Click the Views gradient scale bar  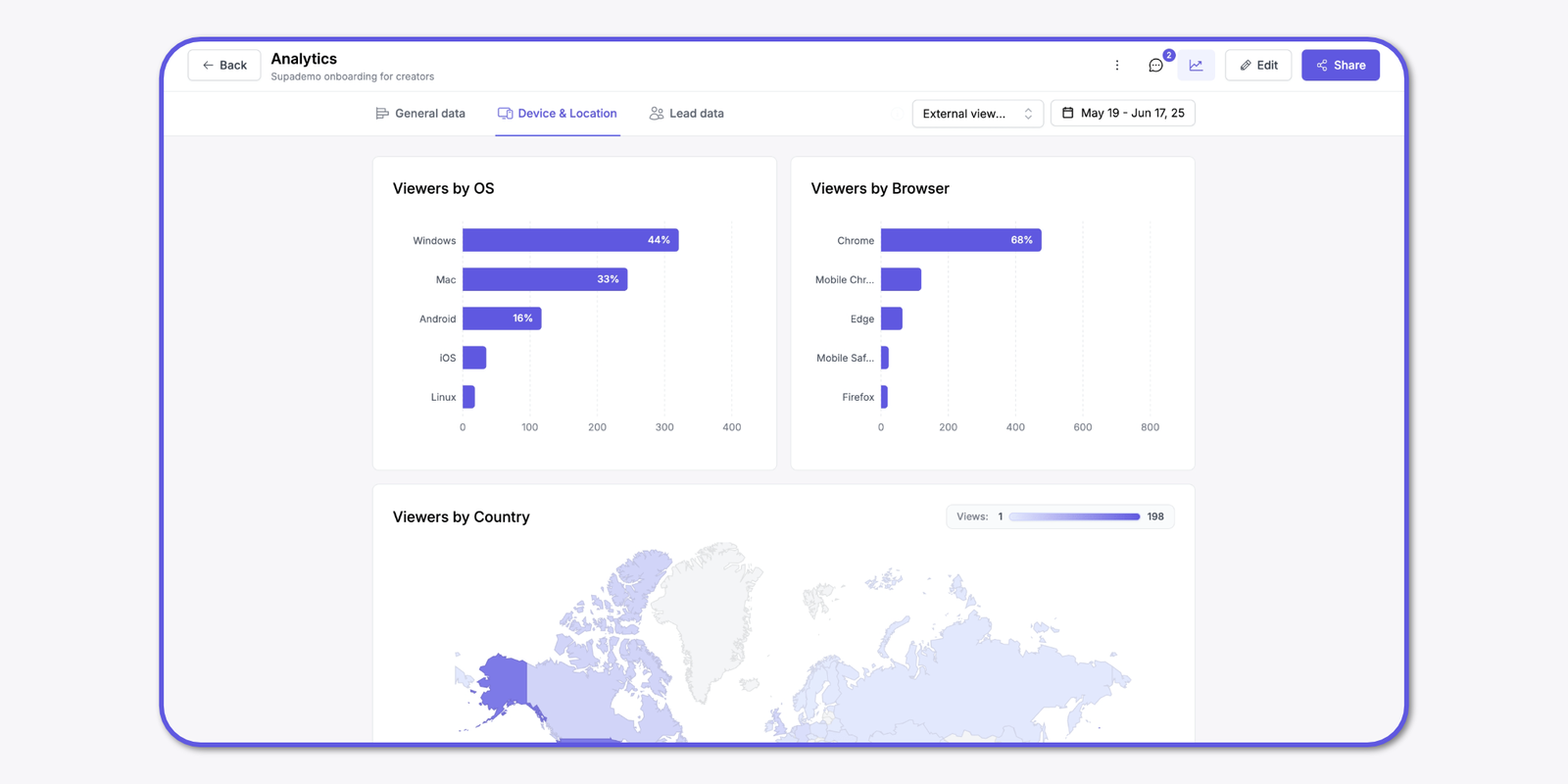(1074, 516)
